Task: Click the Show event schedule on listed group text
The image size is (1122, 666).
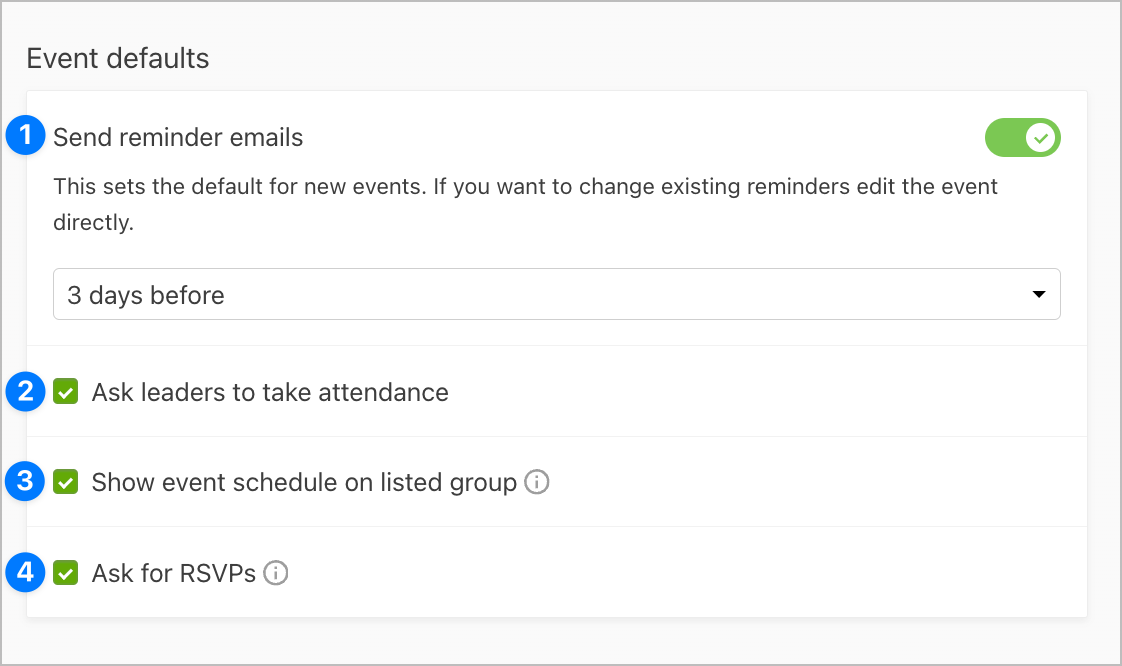Action: click(304, 483)
